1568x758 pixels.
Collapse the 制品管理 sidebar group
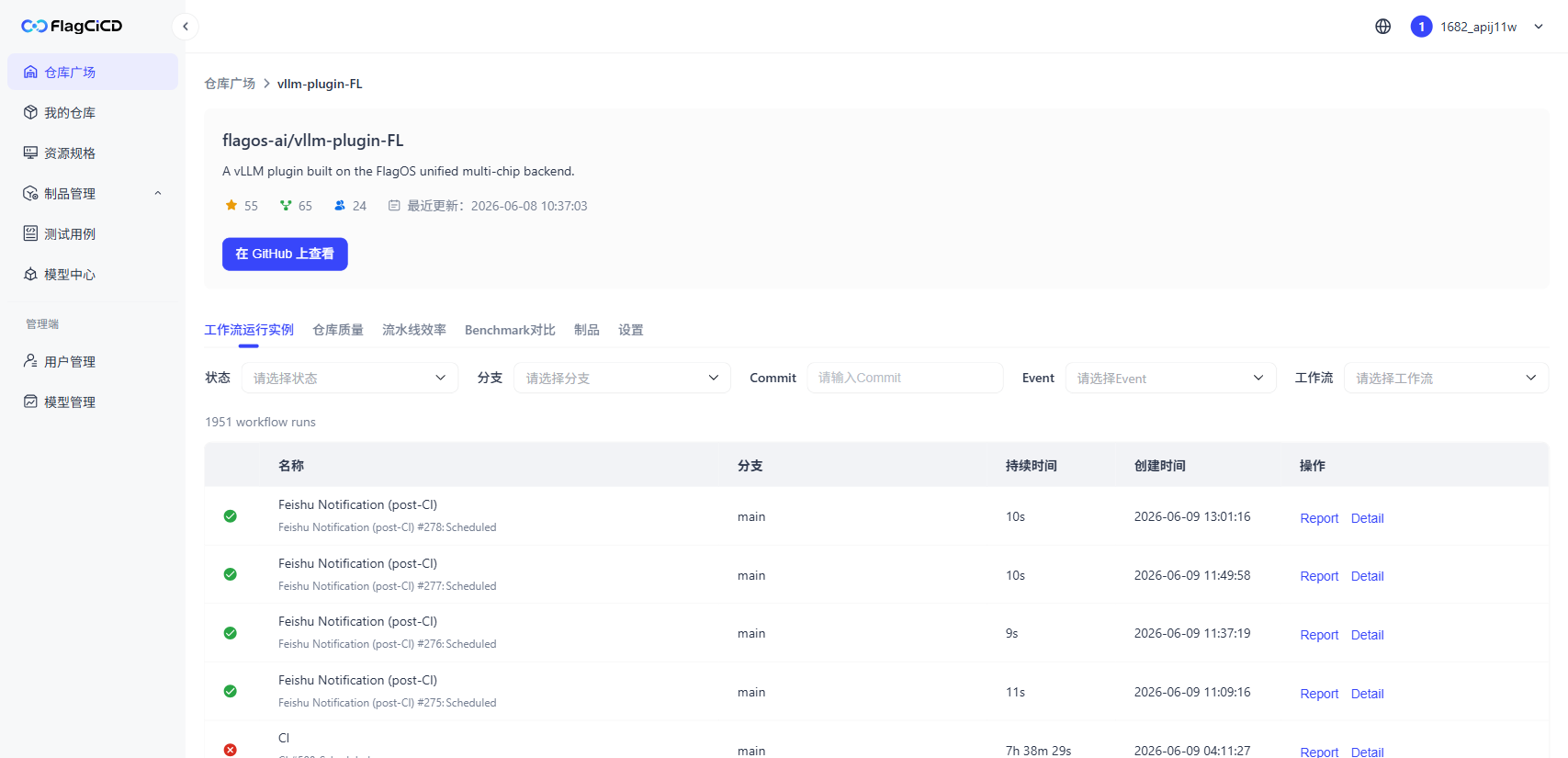(x=93, y=193)
